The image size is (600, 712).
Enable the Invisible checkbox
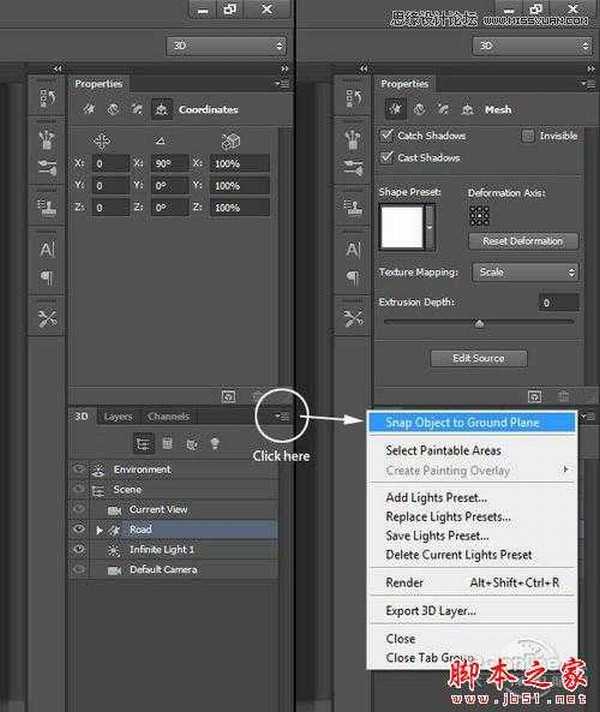pos(528,136)
